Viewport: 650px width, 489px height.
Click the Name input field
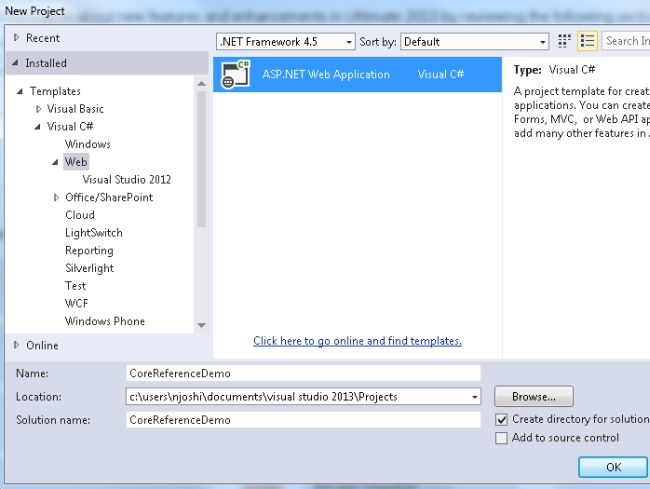[x=303, y=373]
